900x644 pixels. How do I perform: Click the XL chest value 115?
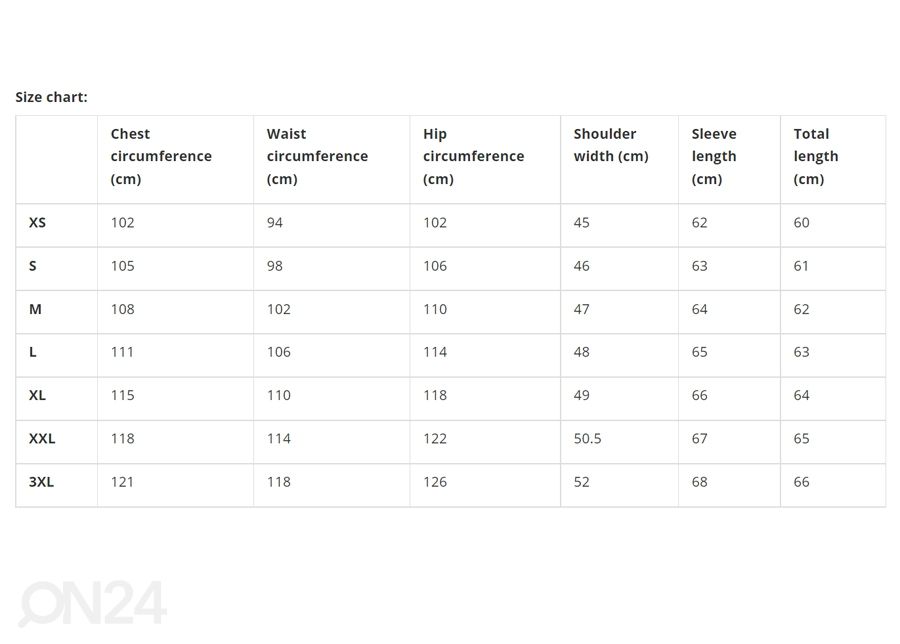point(122,395)
